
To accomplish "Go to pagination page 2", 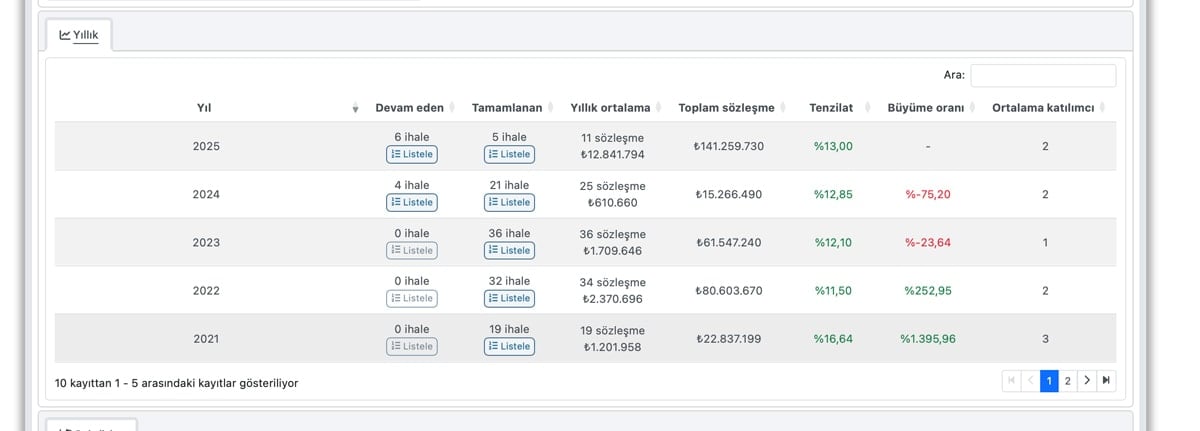I will (1068, 381).
